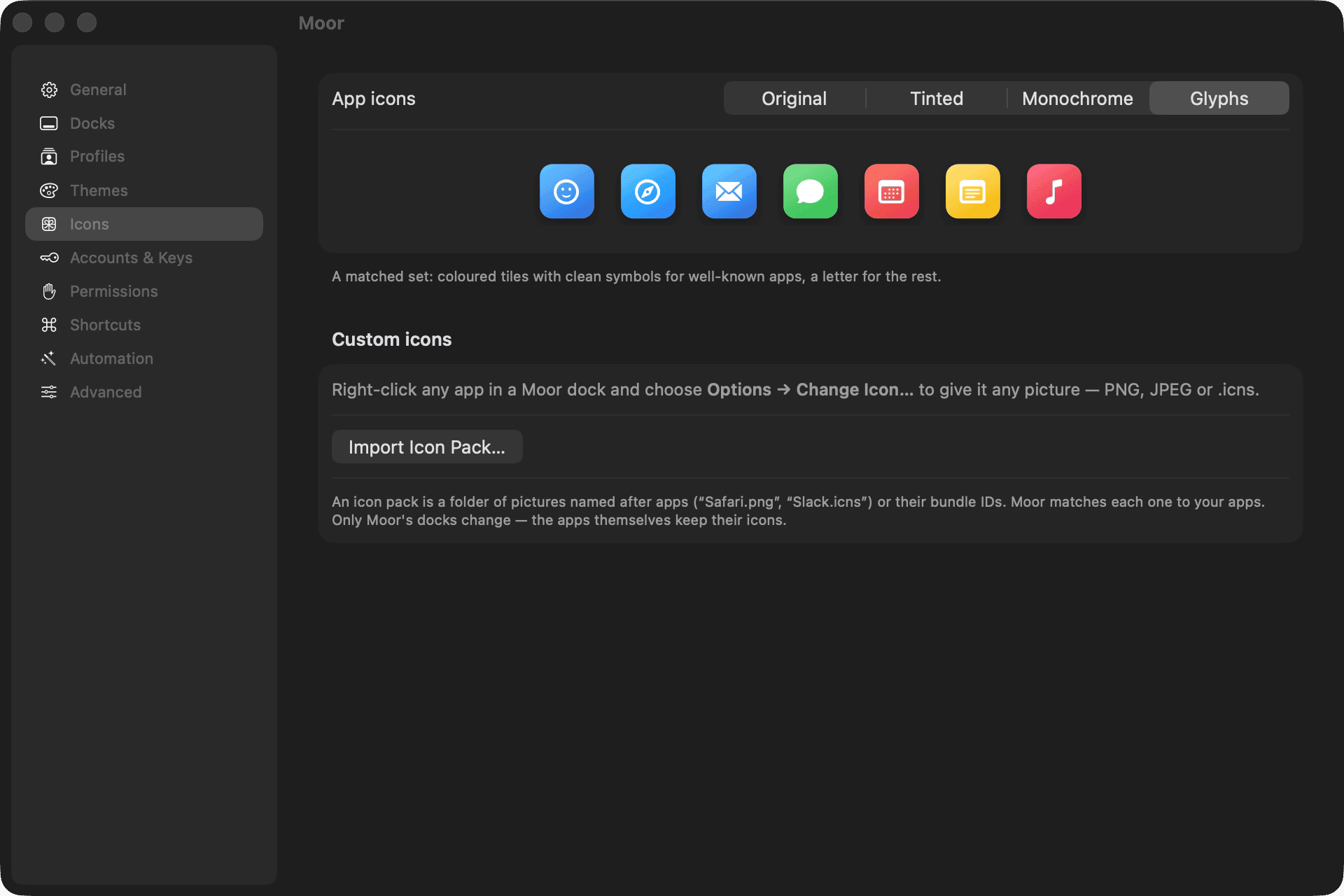
Task: Open the Automation label in sidebar
Action: [x=111, y=358]
